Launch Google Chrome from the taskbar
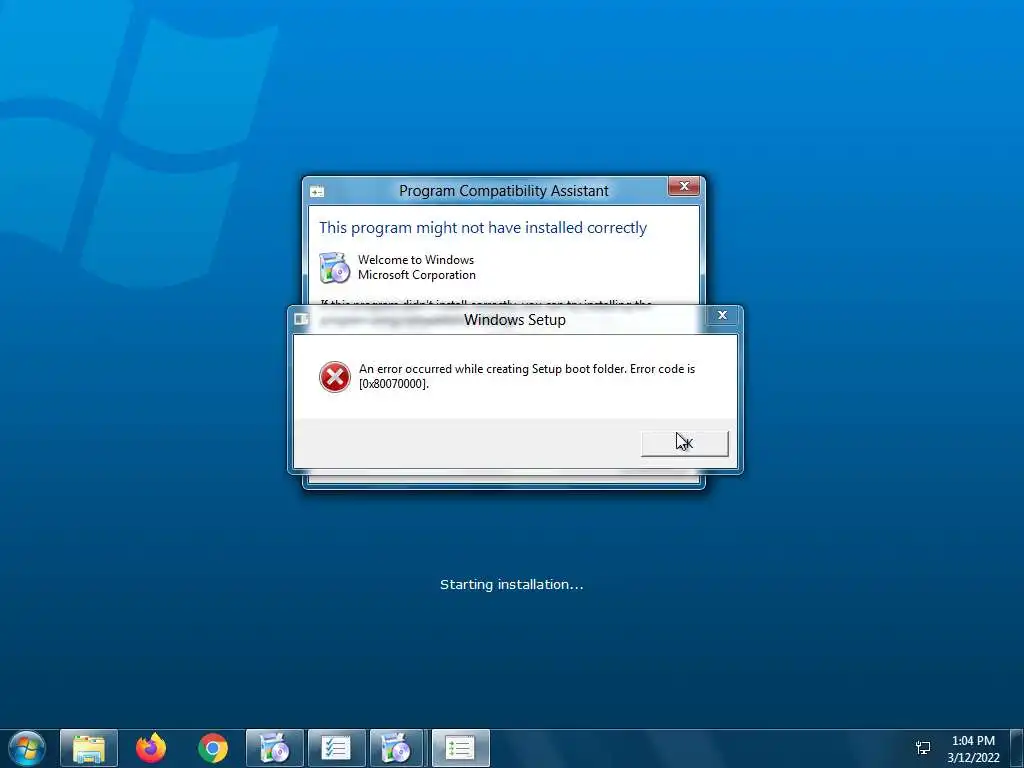The height and width of the screenshot is (768, 1024). pyautogui.click(x=213, y=748)
